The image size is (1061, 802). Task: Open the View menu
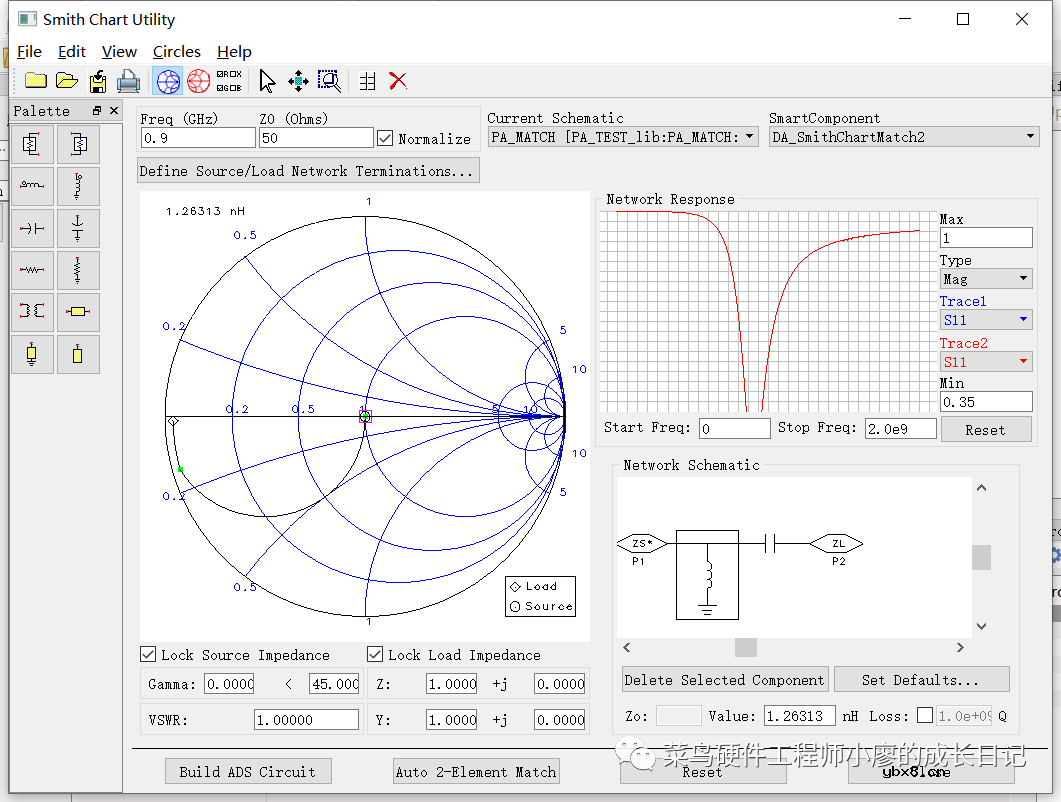pos(119,51)
